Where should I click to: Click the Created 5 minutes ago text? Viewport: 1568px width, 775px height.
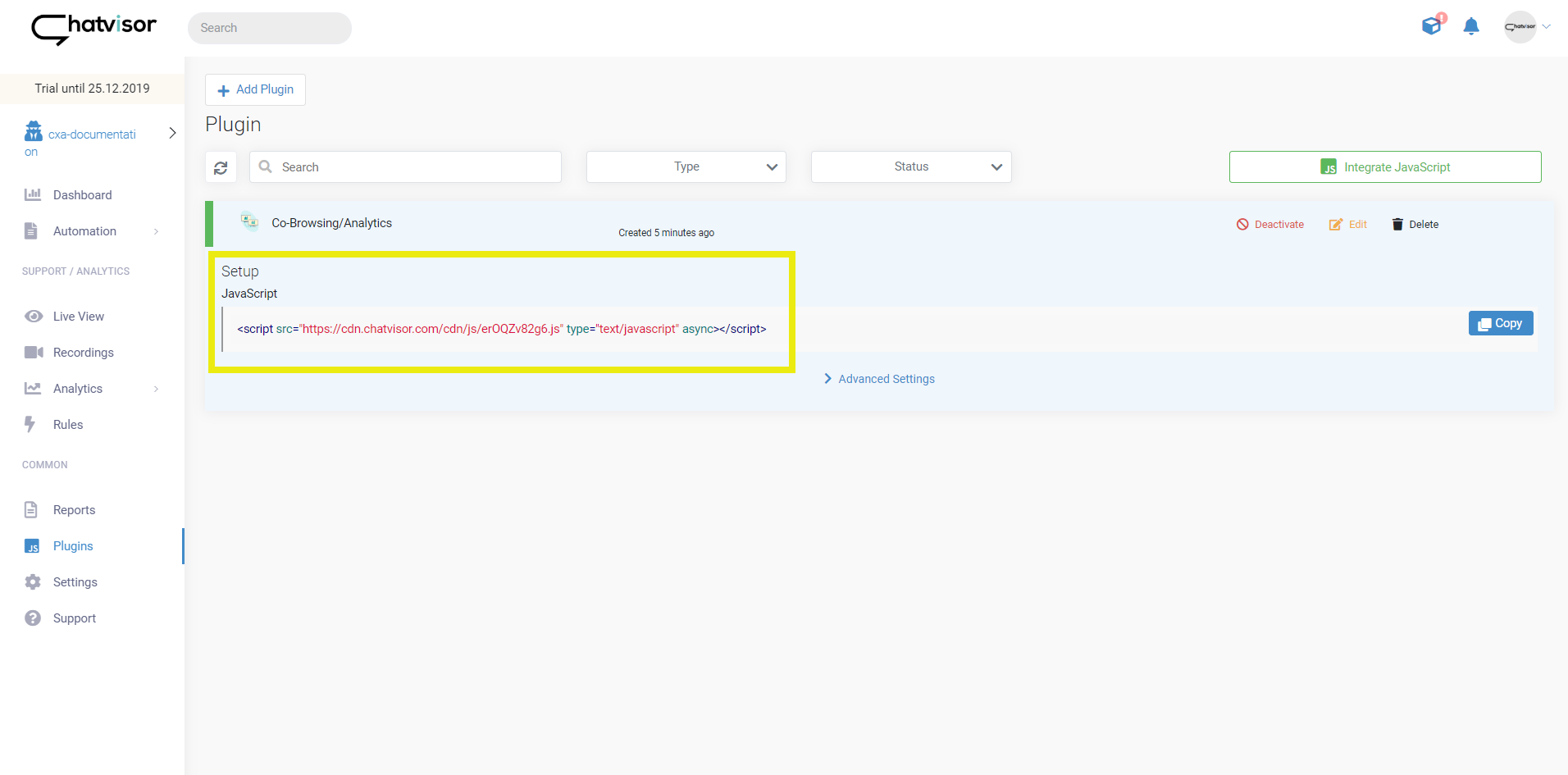tap(666, 233)
